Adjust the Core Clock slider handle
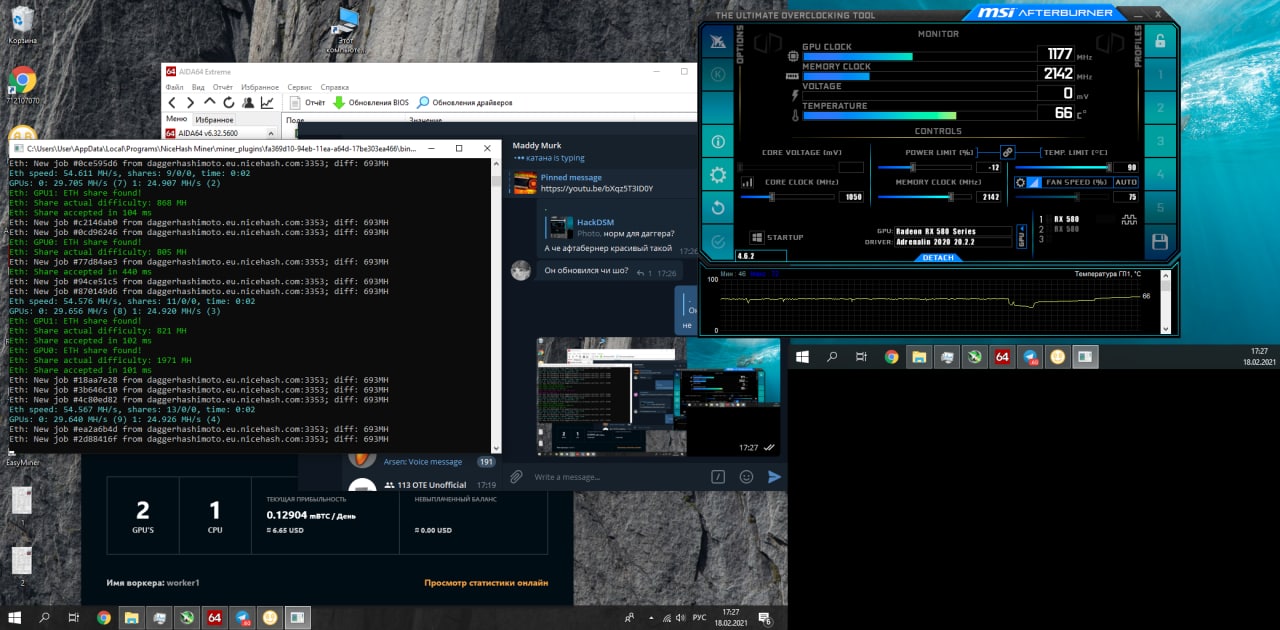Image resolution: width=1280 pixels, height=630 pixels. [x=772, y=197]
